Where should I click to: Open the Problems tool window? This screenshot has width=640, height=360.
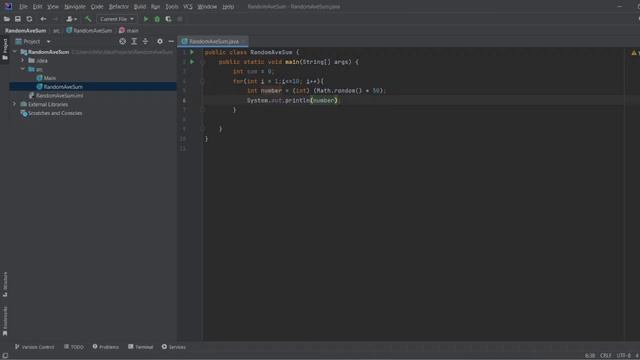(x=105, y=347)
